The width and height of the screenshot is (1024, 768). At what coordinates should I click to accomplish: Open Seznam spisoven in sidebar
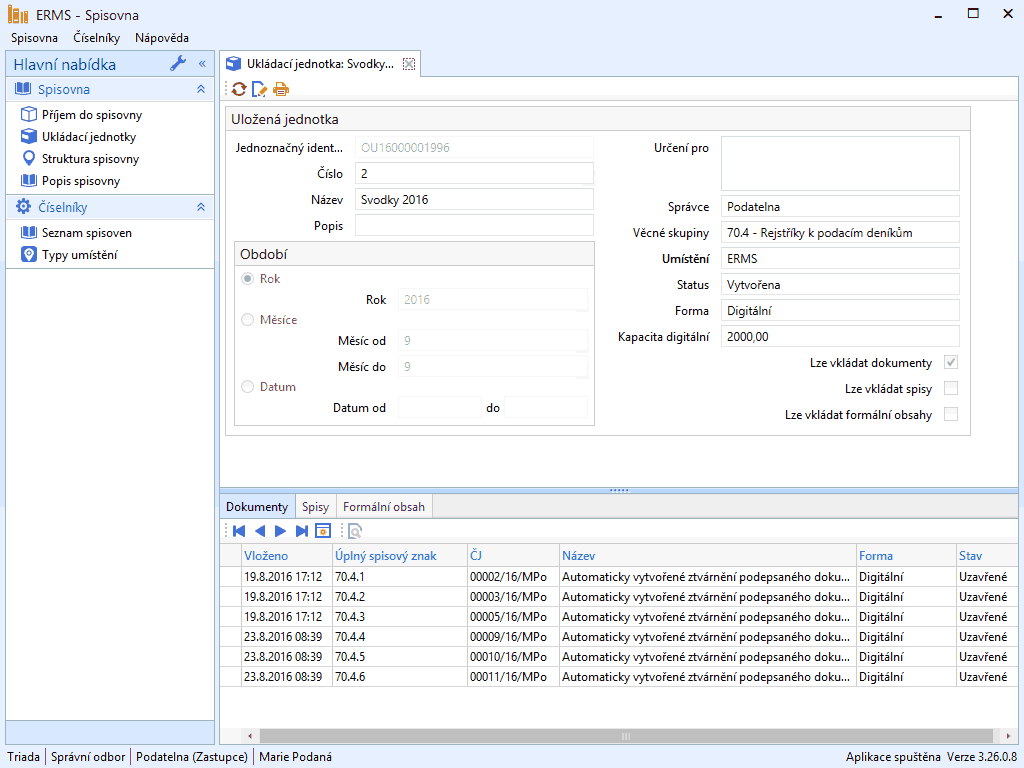tap(86, 233)
